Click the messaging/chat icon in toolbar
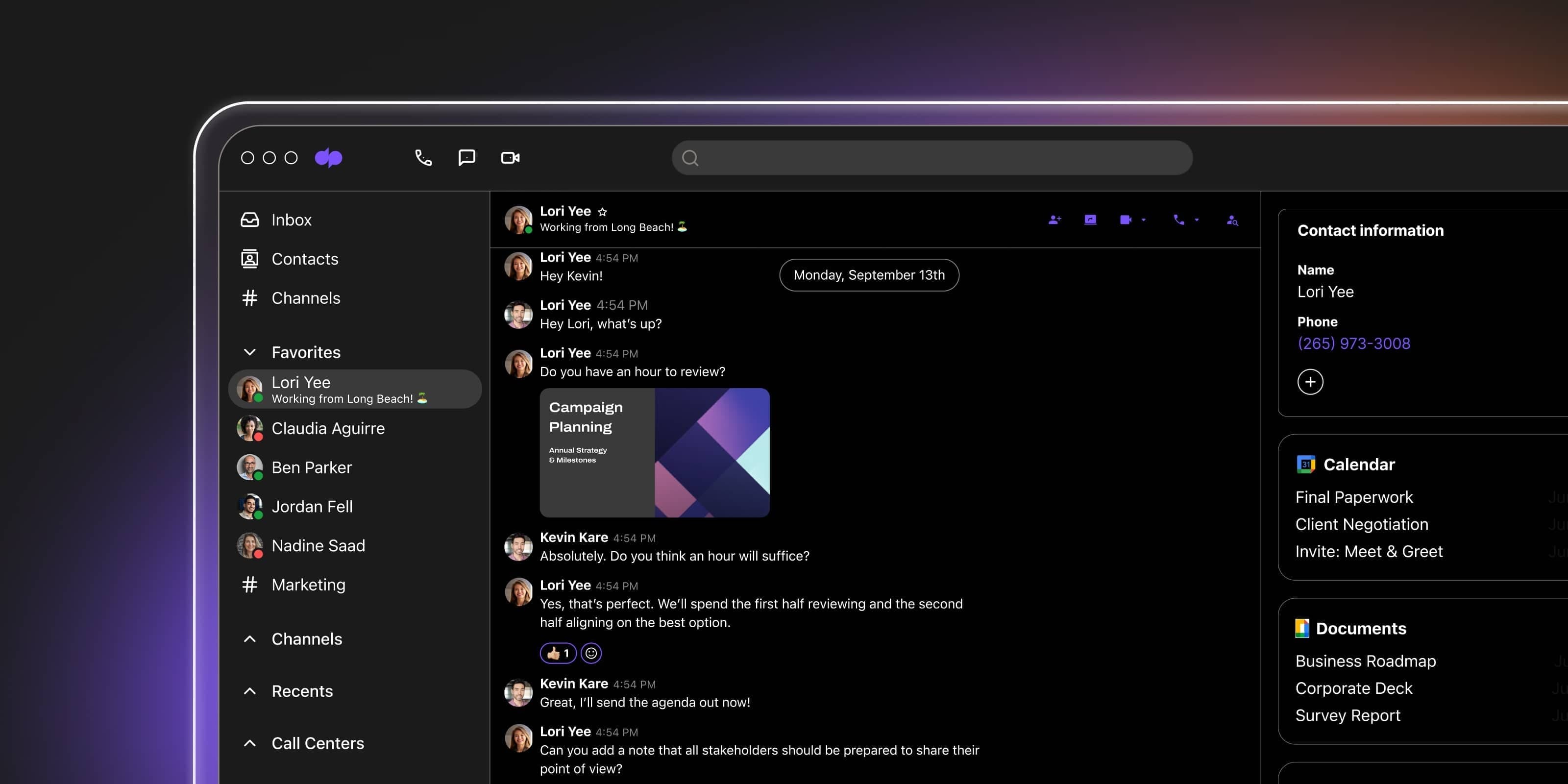This screenshot has width=1568, height=784. [x=466, y=157]
